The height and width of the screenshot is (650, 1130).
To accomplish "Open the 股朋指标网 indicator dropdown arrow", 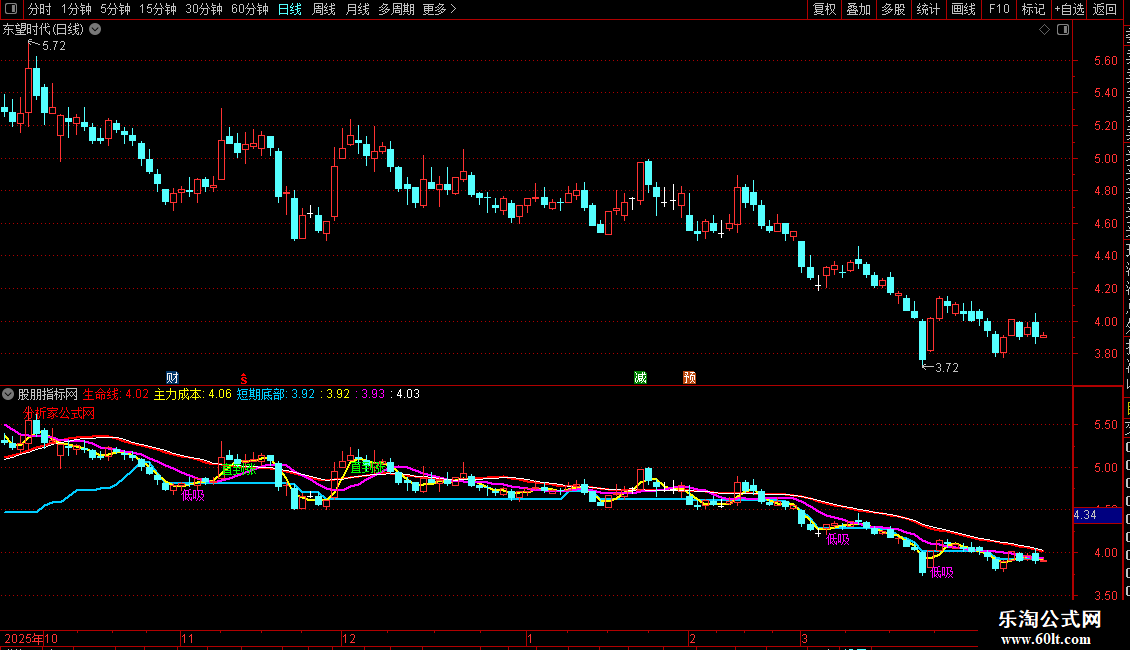I will 8,394.
